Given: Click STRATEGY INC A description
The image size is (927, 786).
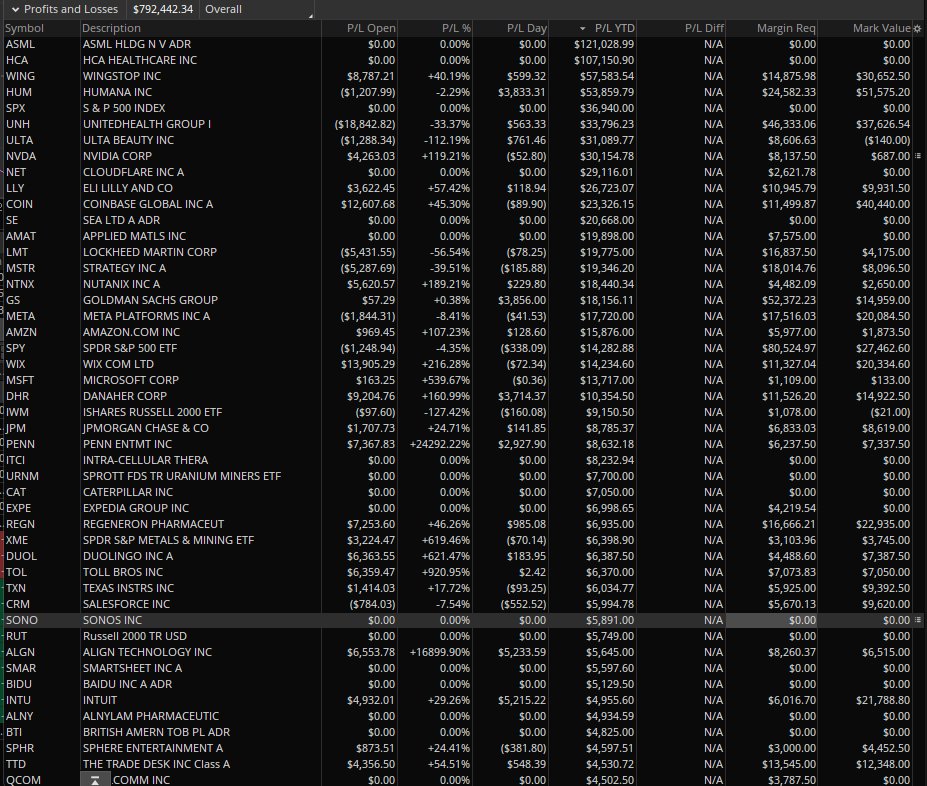Looking at the screenshot, I should (124, 268).
